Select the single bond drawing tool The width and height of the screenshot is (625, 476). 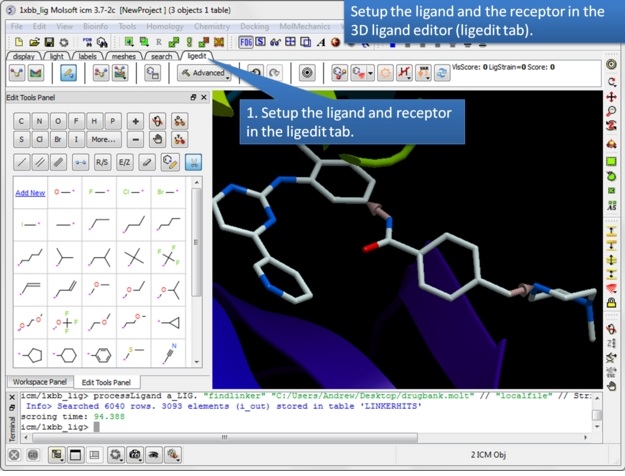click(22, 161)
